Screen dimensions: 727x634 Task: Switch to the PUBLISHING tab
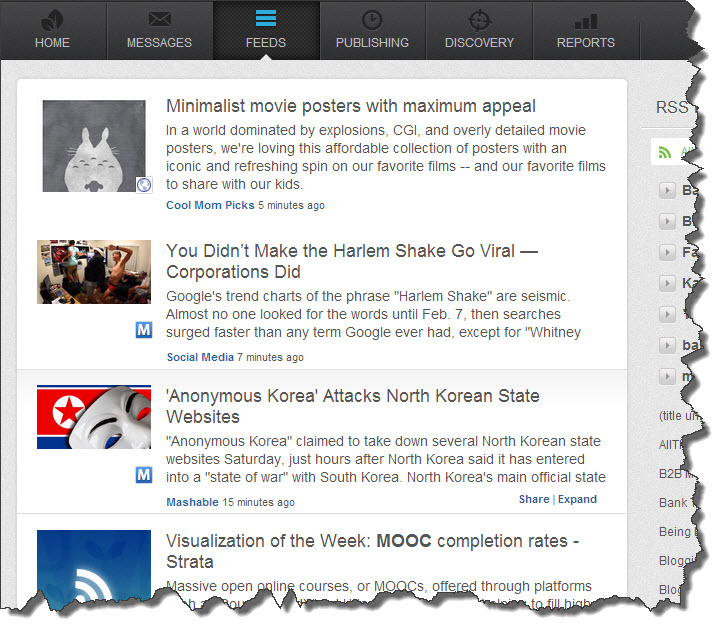(373, 30)
